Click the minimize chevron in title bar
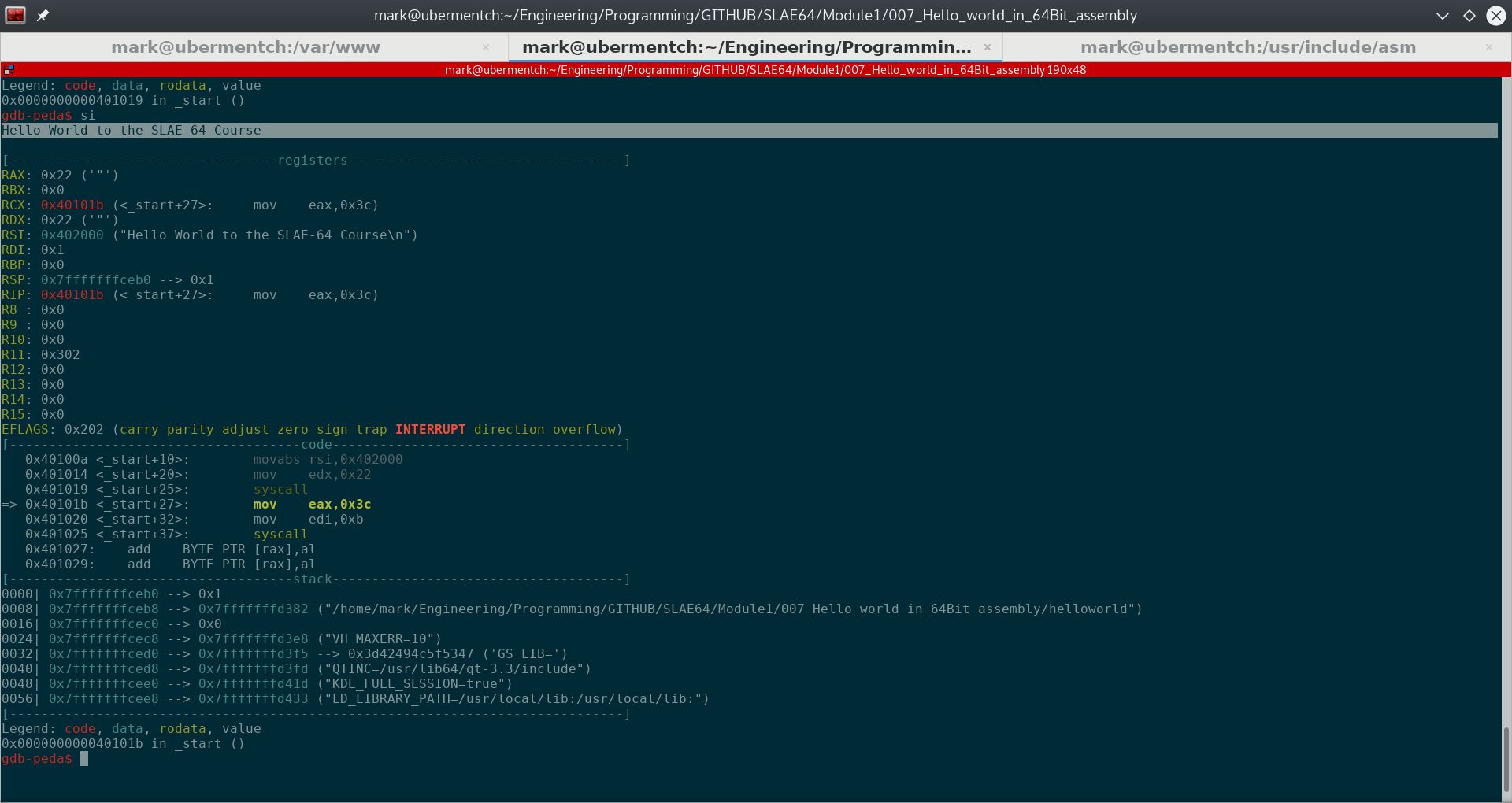This screenshot has width=1512, height=803. 1443,16
